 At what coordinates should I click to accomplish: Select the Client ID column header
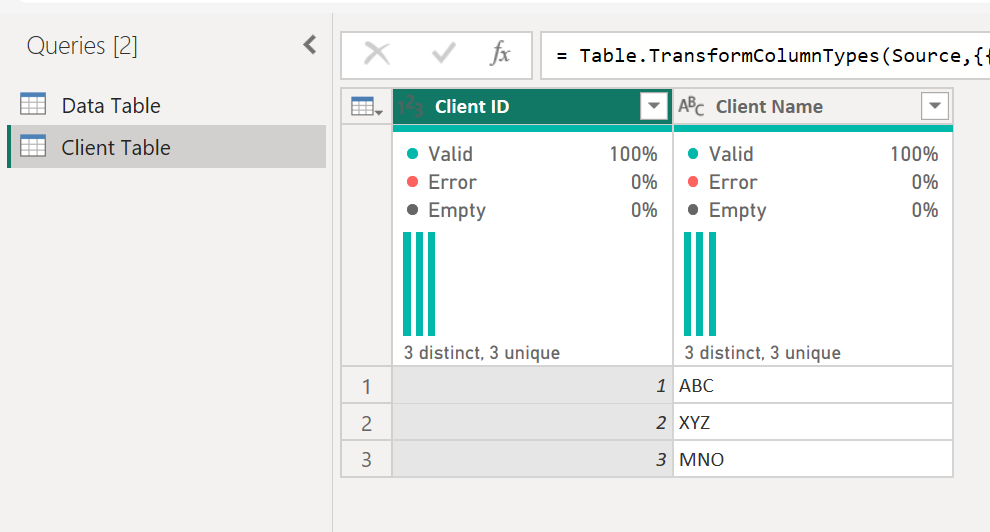tap(532, 107)
